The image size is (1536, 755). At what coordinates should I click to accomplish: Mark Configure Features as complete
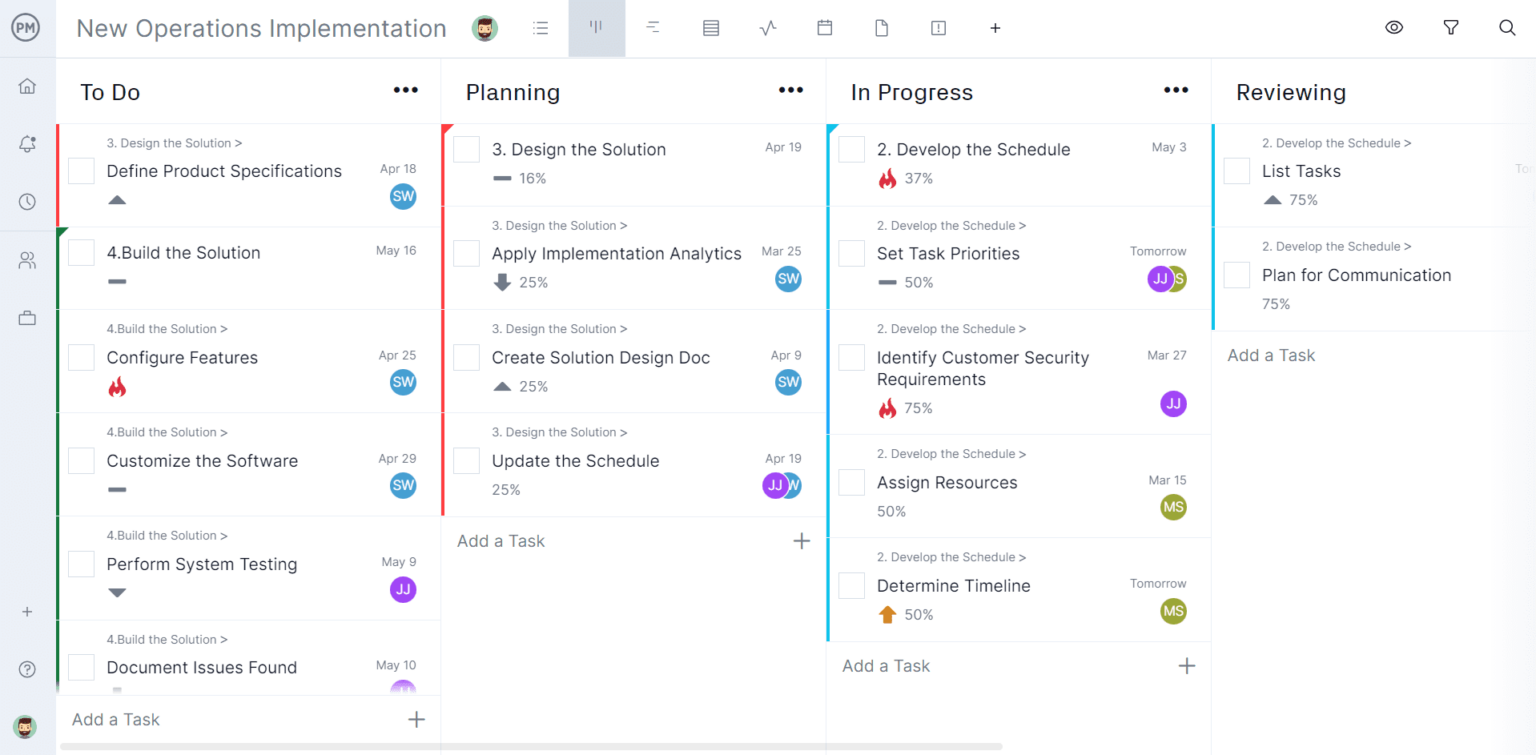point(80,357)
